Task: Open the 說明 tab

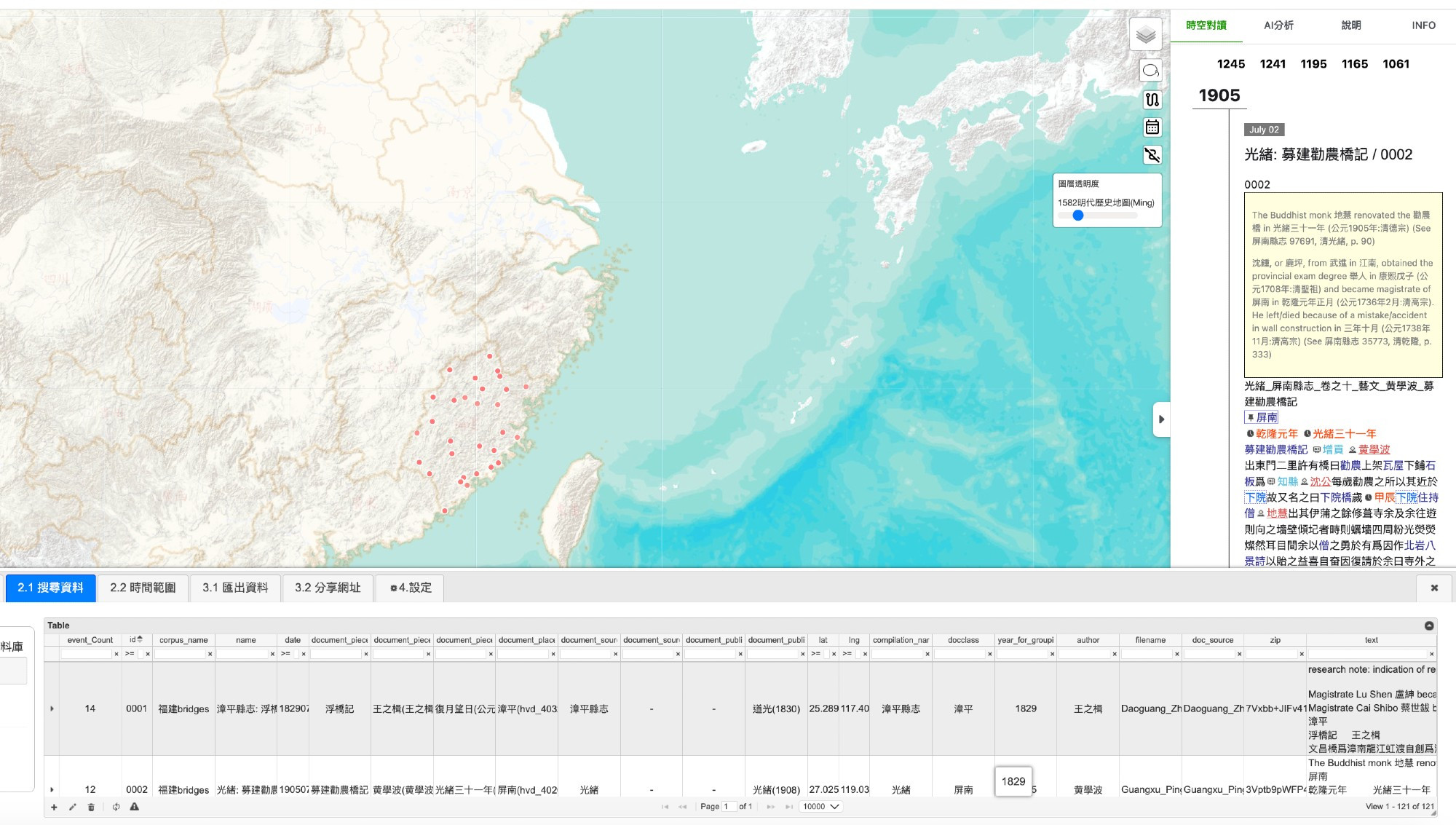Action: click(x=1351, y=25)
